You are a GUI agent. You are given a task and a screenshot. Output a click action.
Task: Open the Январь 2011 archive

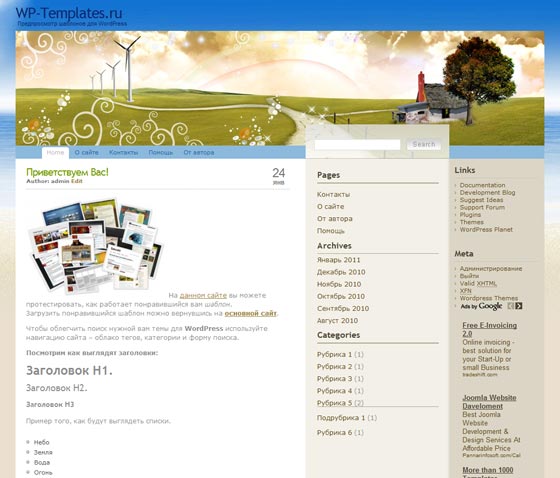[x=339, y=260]
